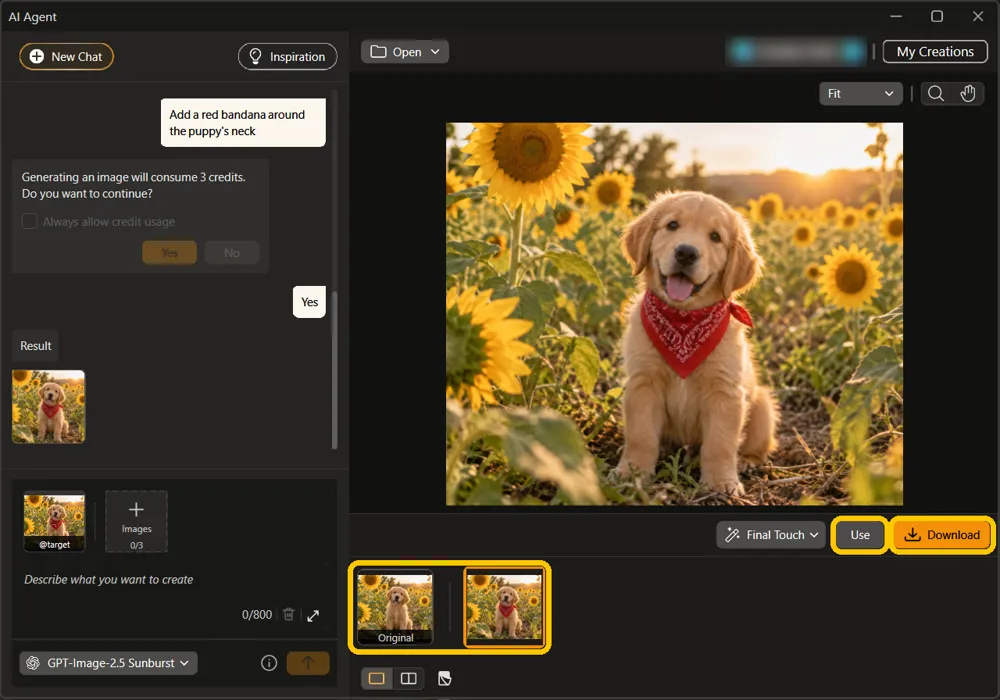Click the Use button

pos(860,535)
